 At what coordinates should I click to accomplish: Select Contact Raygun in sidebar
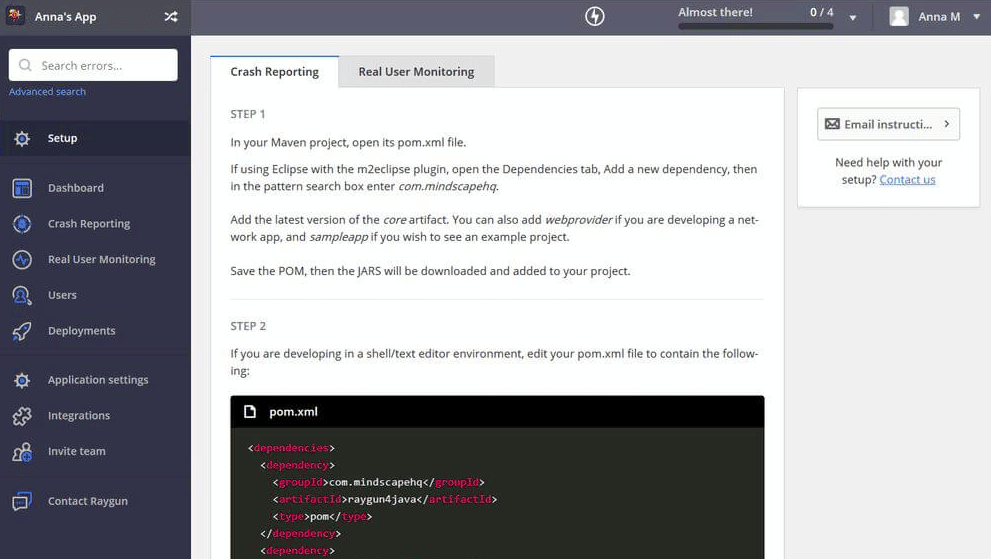tap(95, 501)
